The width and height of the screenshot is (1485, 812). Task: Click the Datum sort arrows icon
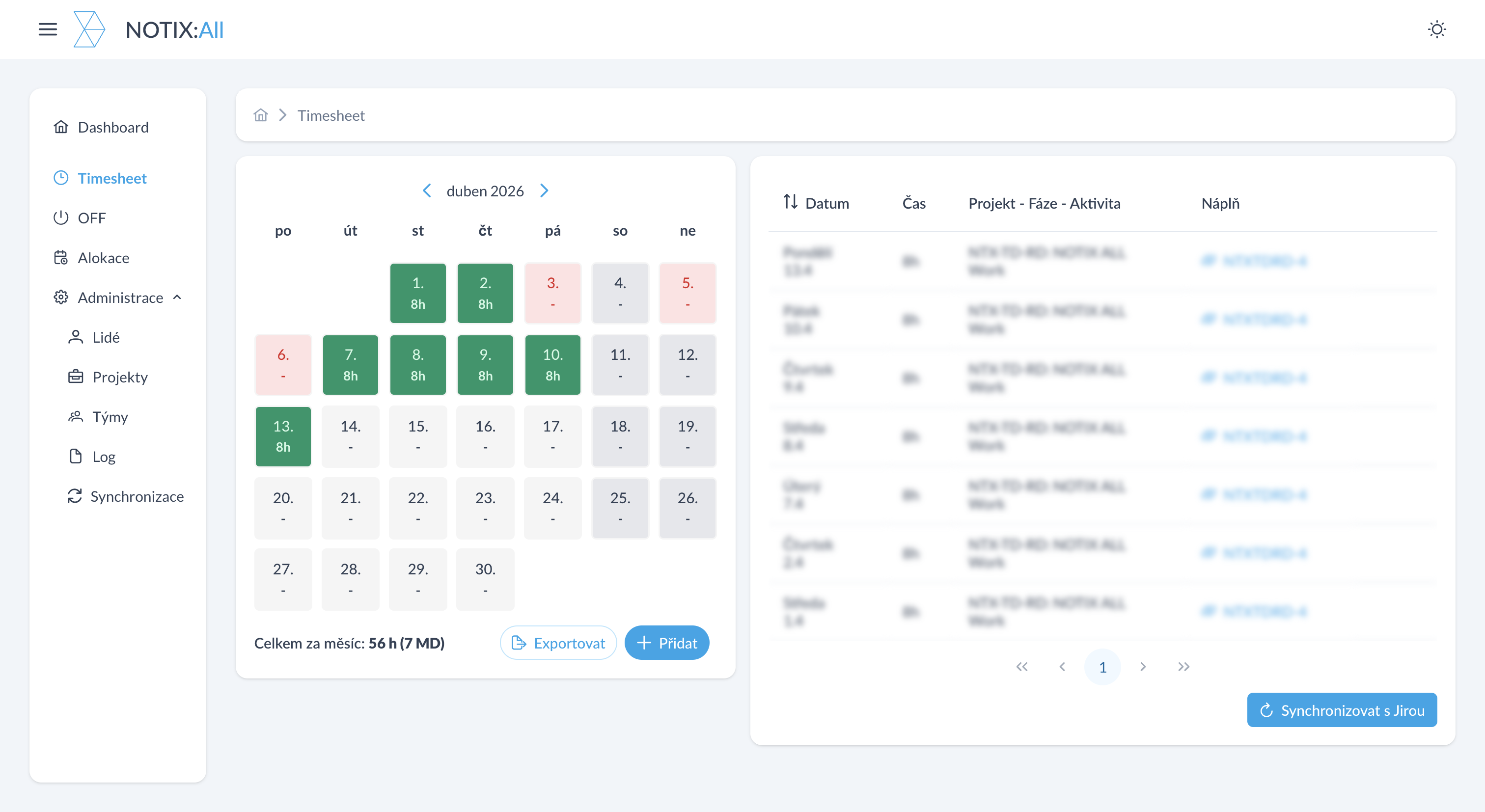[x=790, y=202]
